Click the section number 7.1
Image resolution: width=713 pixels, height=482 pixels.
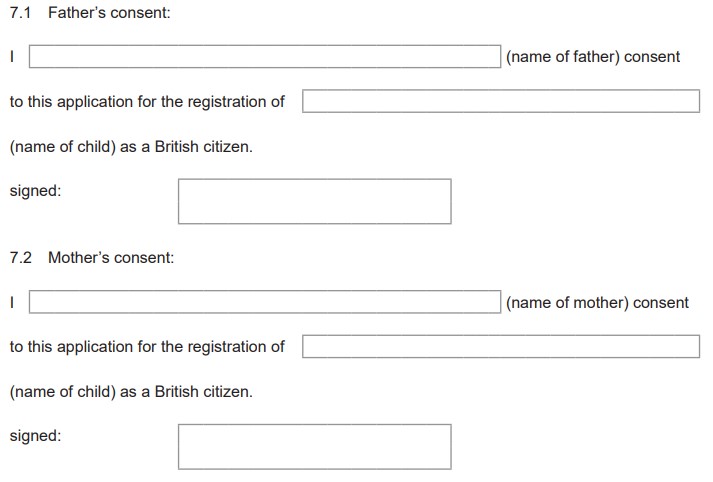click(x=21, y=13)
